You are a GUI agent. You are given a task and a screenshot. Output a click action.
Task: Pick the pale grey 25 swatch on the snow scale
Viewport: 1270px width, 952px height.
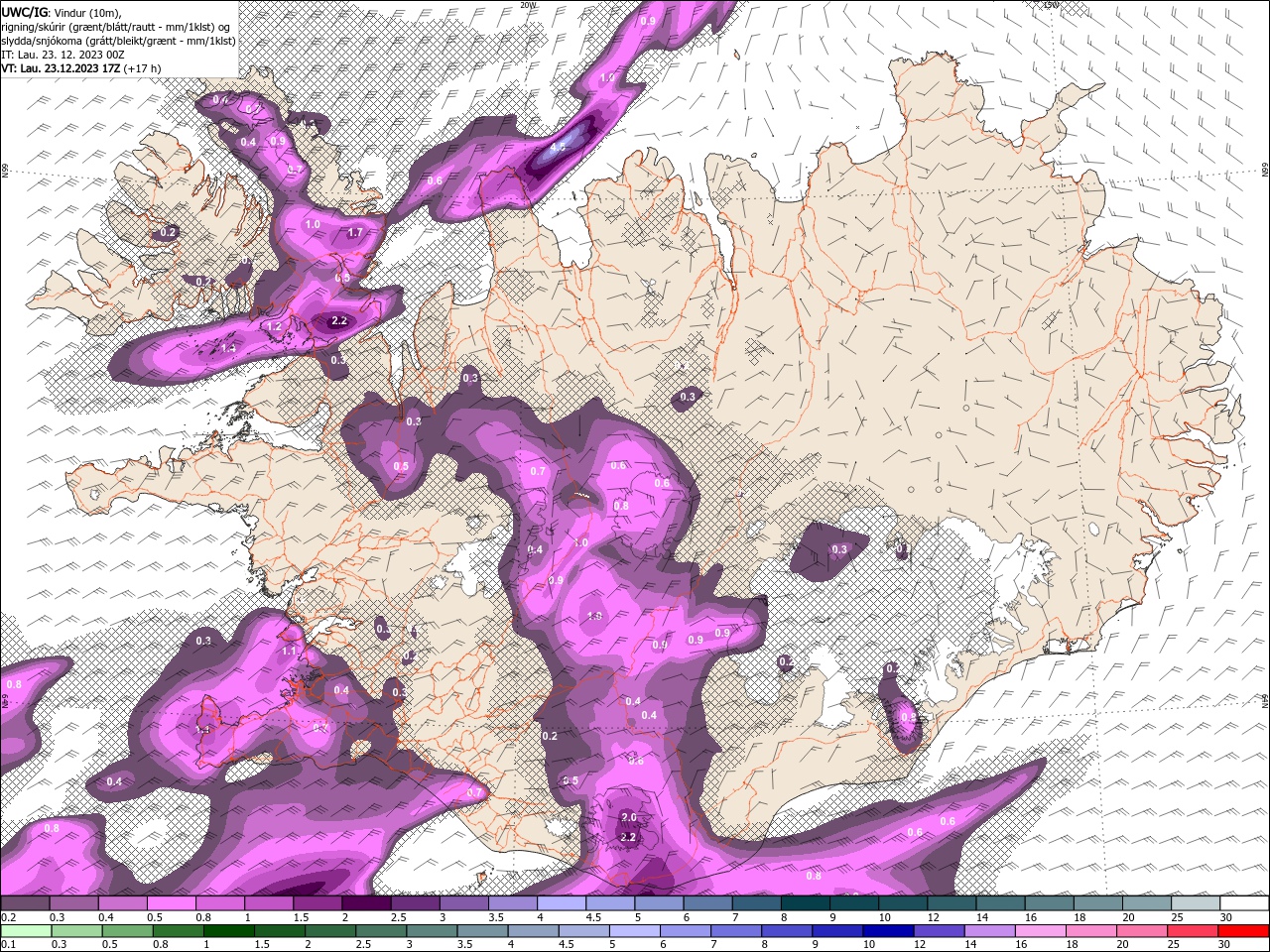pos(1196,903)
